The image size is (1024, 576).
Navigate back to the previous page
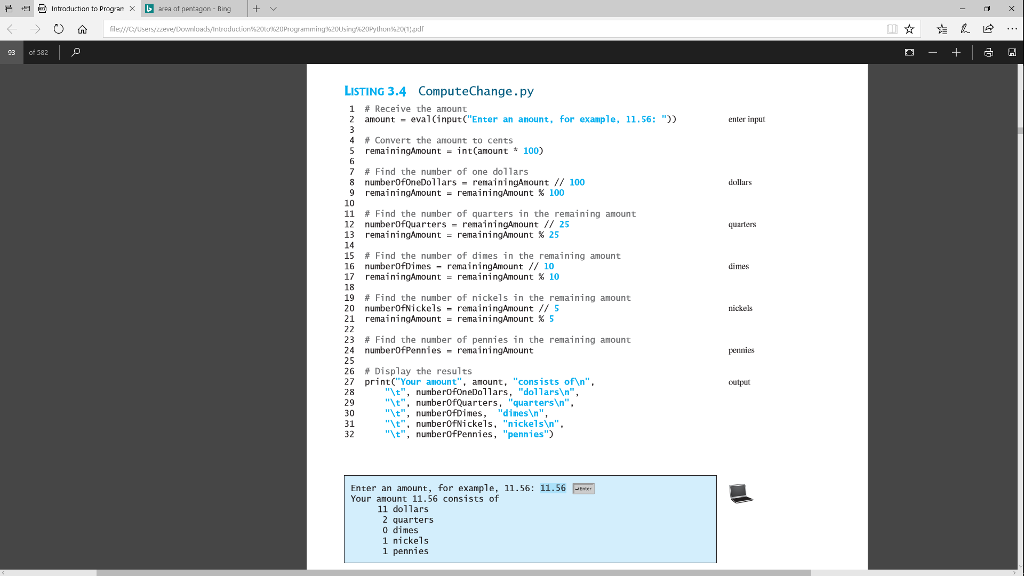[x=12, y=28]
